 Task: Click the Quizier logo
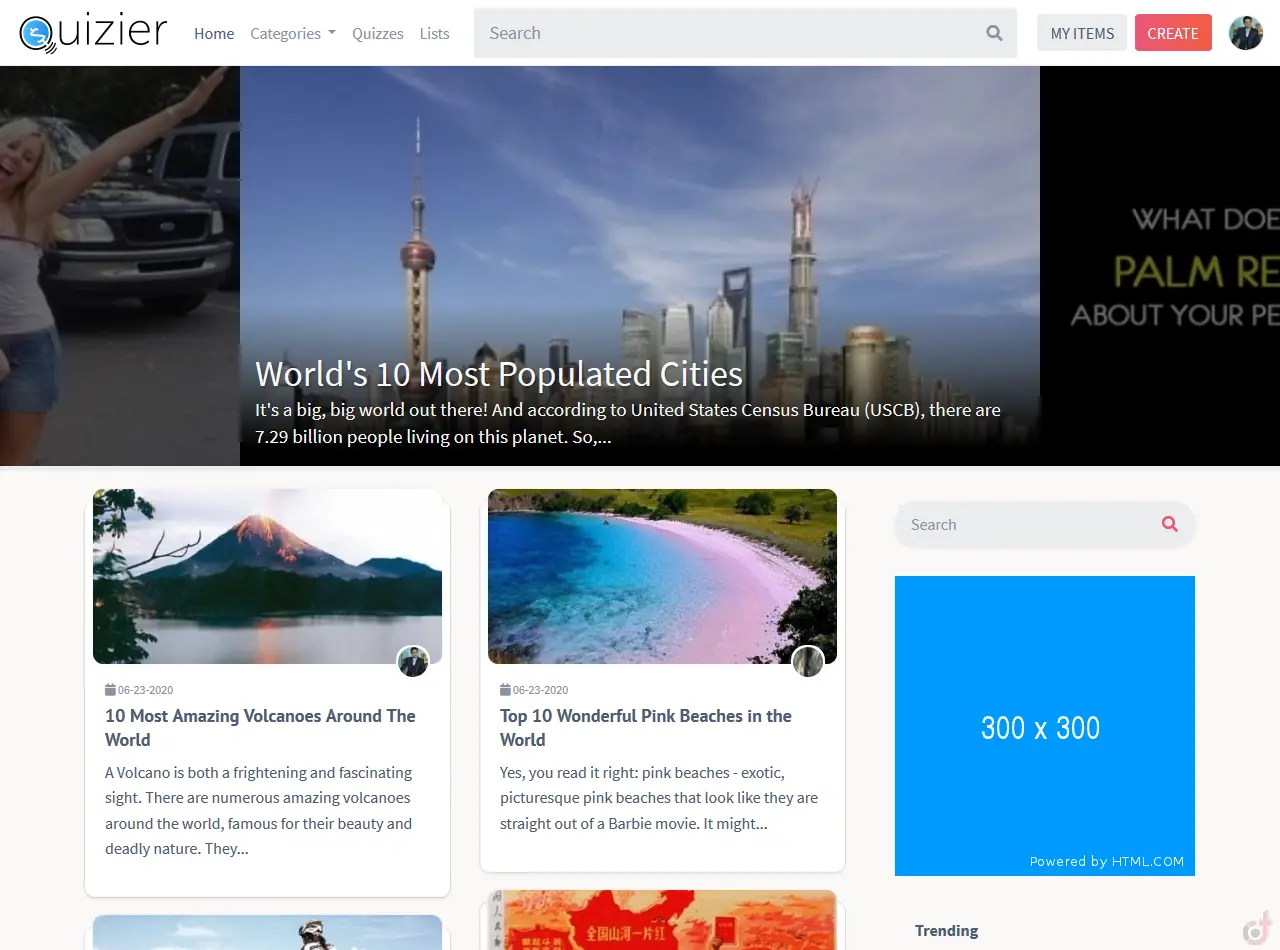pos(93,33)
